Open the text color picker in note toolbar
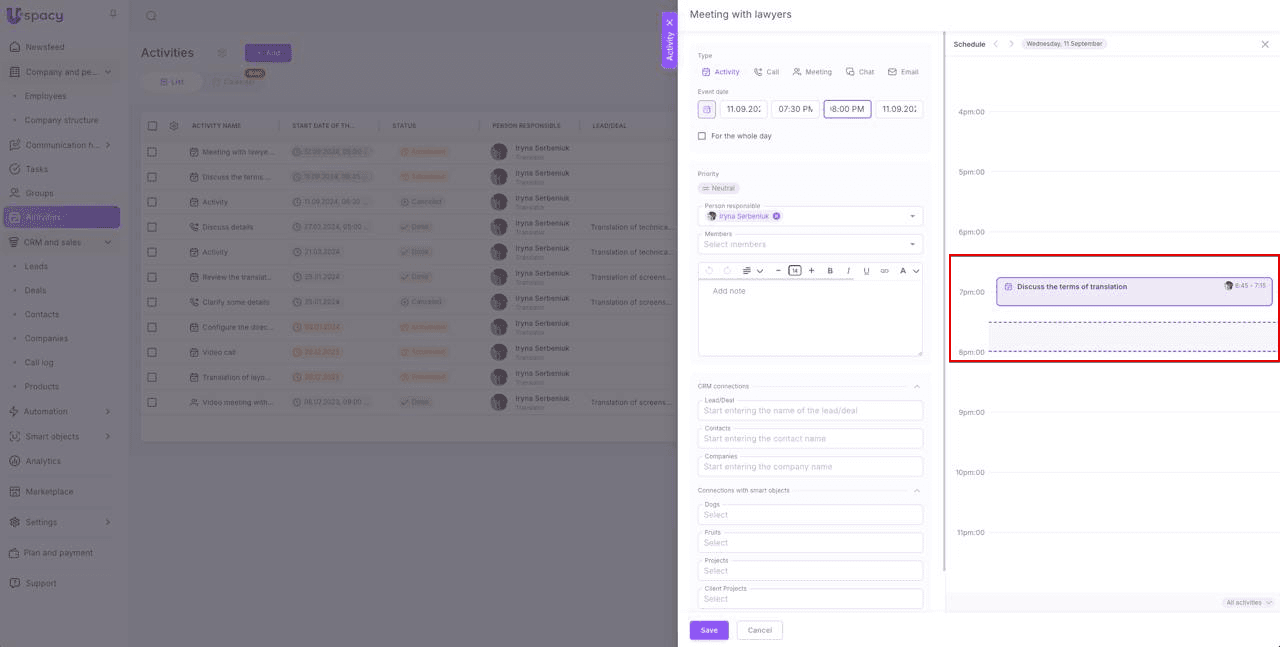 [908, 271]
